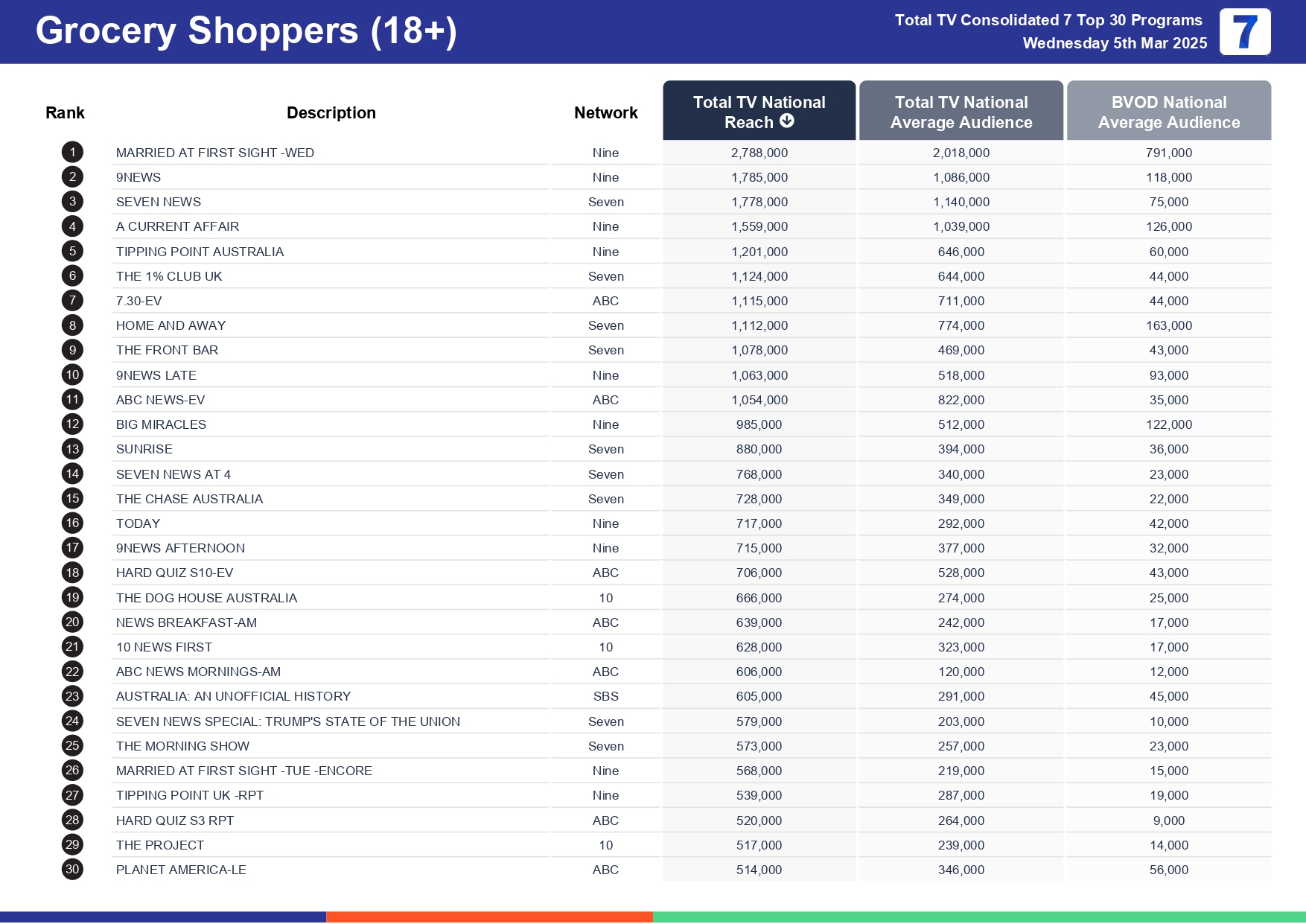Select Total TV National Average Audience header
This screenshot has width=1306, height=924.
pyautogui.click(x=961, y=112)
